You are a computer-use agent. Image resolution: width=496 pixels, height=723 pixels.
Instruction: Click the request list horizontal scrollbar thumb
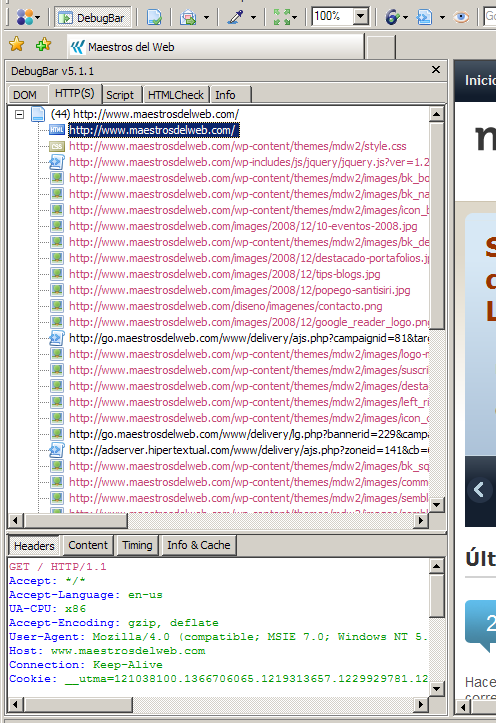(x=75, y=521)
